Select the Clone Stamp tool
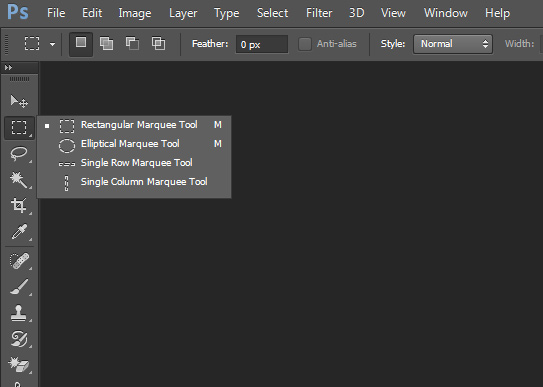Screen dimensions: 543x387 (19, 313)
